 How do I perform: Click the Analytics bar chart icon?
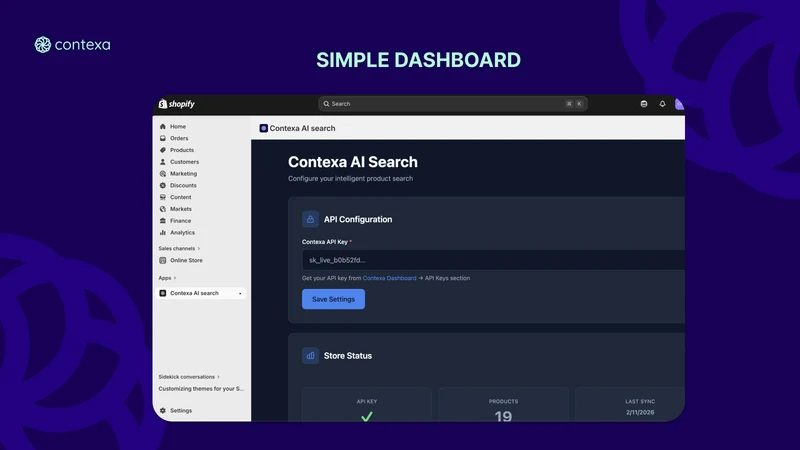(163, 232)
